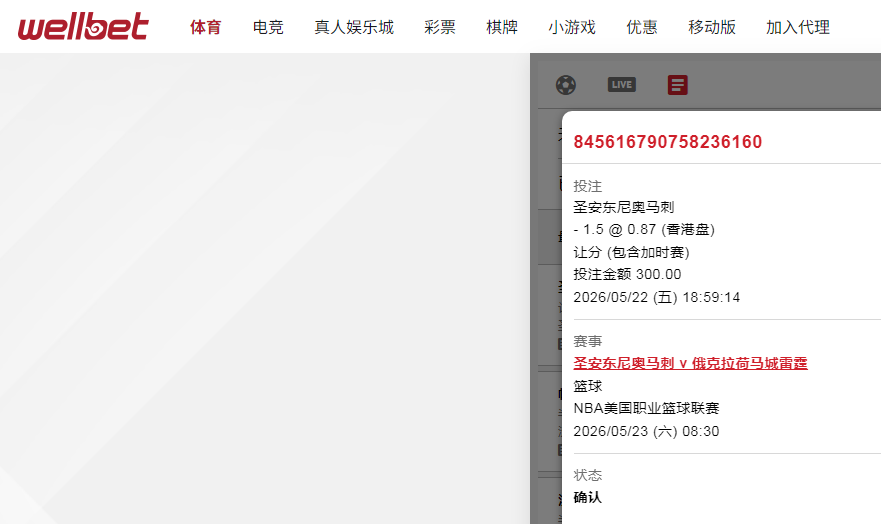Open the 彩票 menu item

pos(439,27)
